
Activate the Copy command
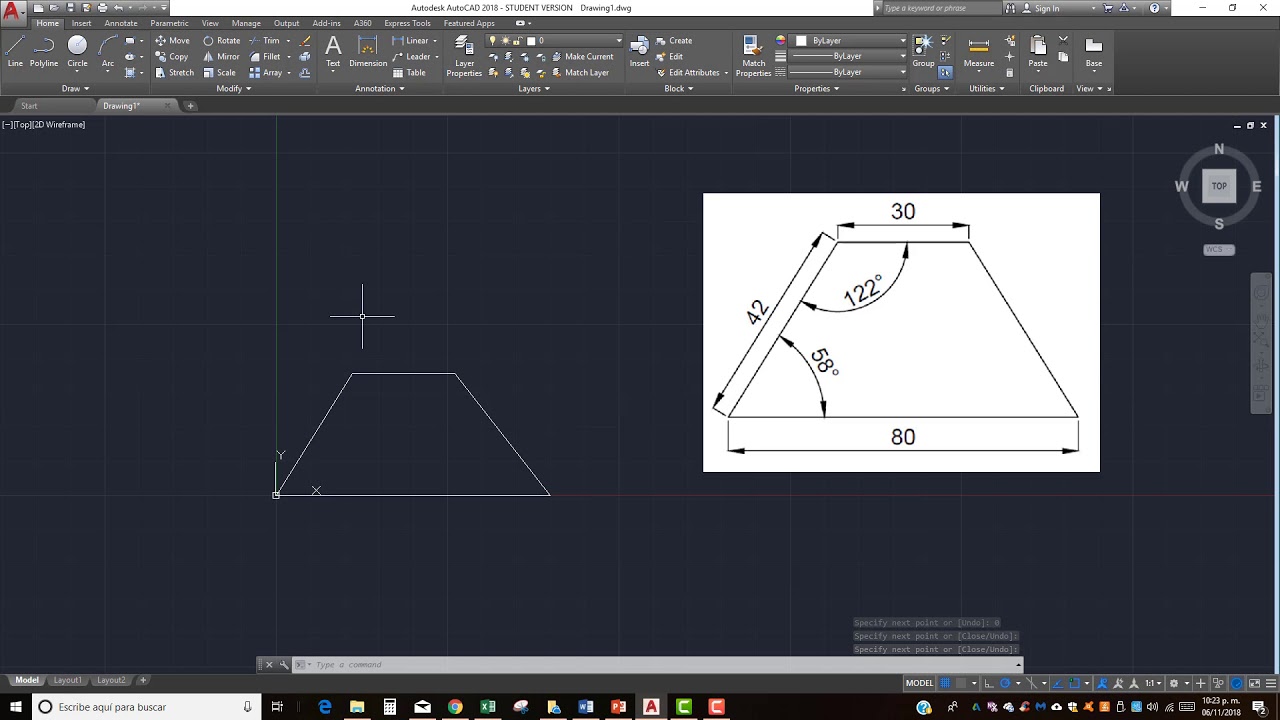172,57
